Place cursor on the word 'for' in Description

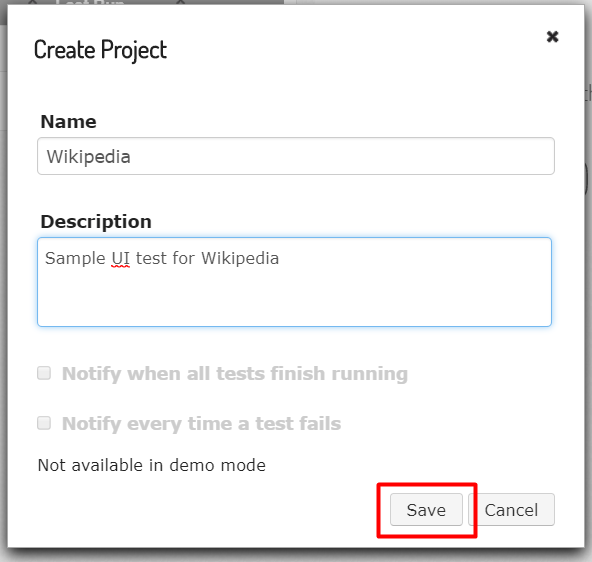pyautogui.click(x=183, y=259)
